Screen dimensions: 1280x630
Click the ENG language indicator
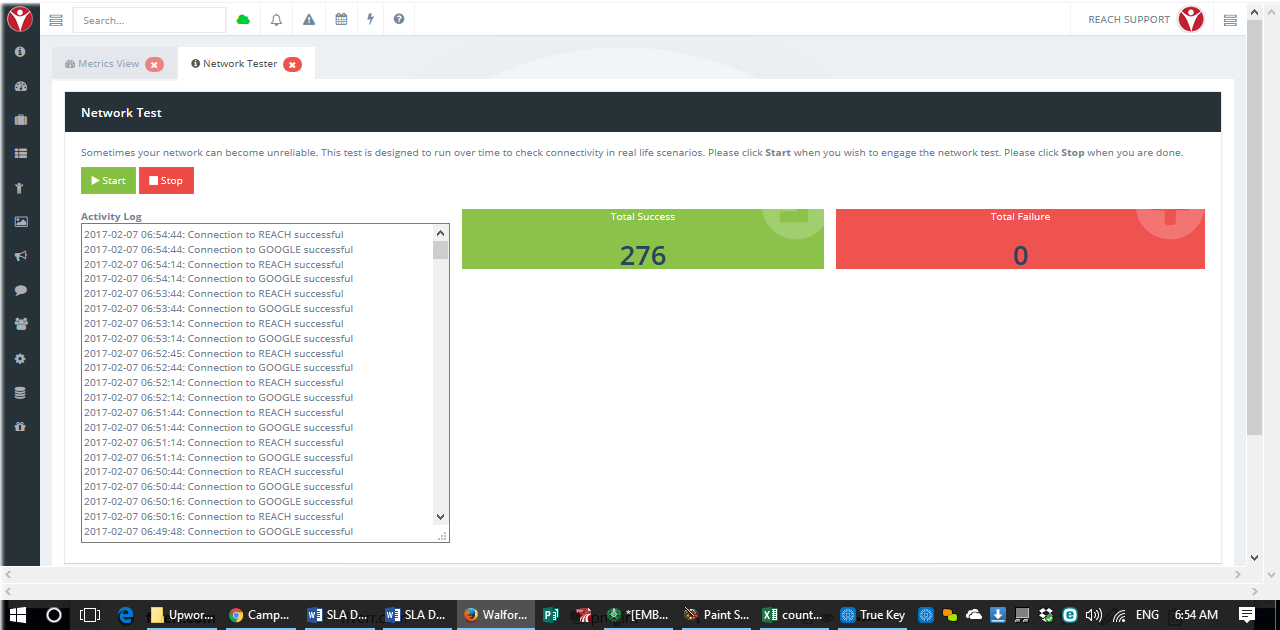click(1148, 615)
